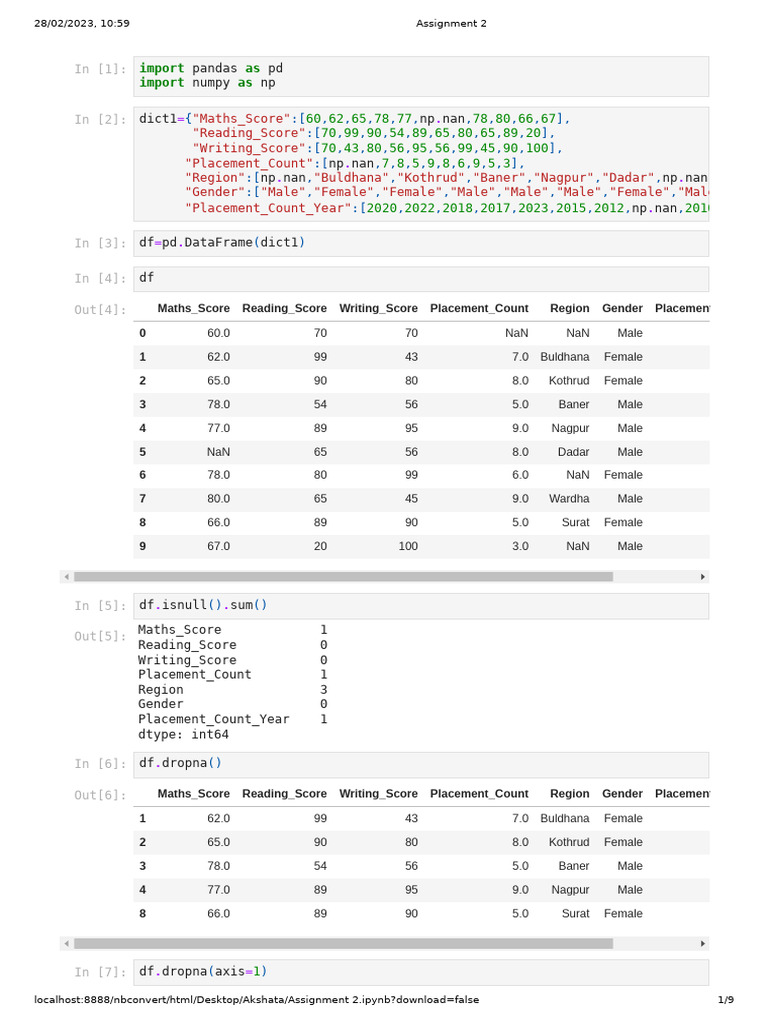Screen dimensions: 768x1024
Task: Click Reading_Score column header in Out[4]
Action: (x=284, y=308)
